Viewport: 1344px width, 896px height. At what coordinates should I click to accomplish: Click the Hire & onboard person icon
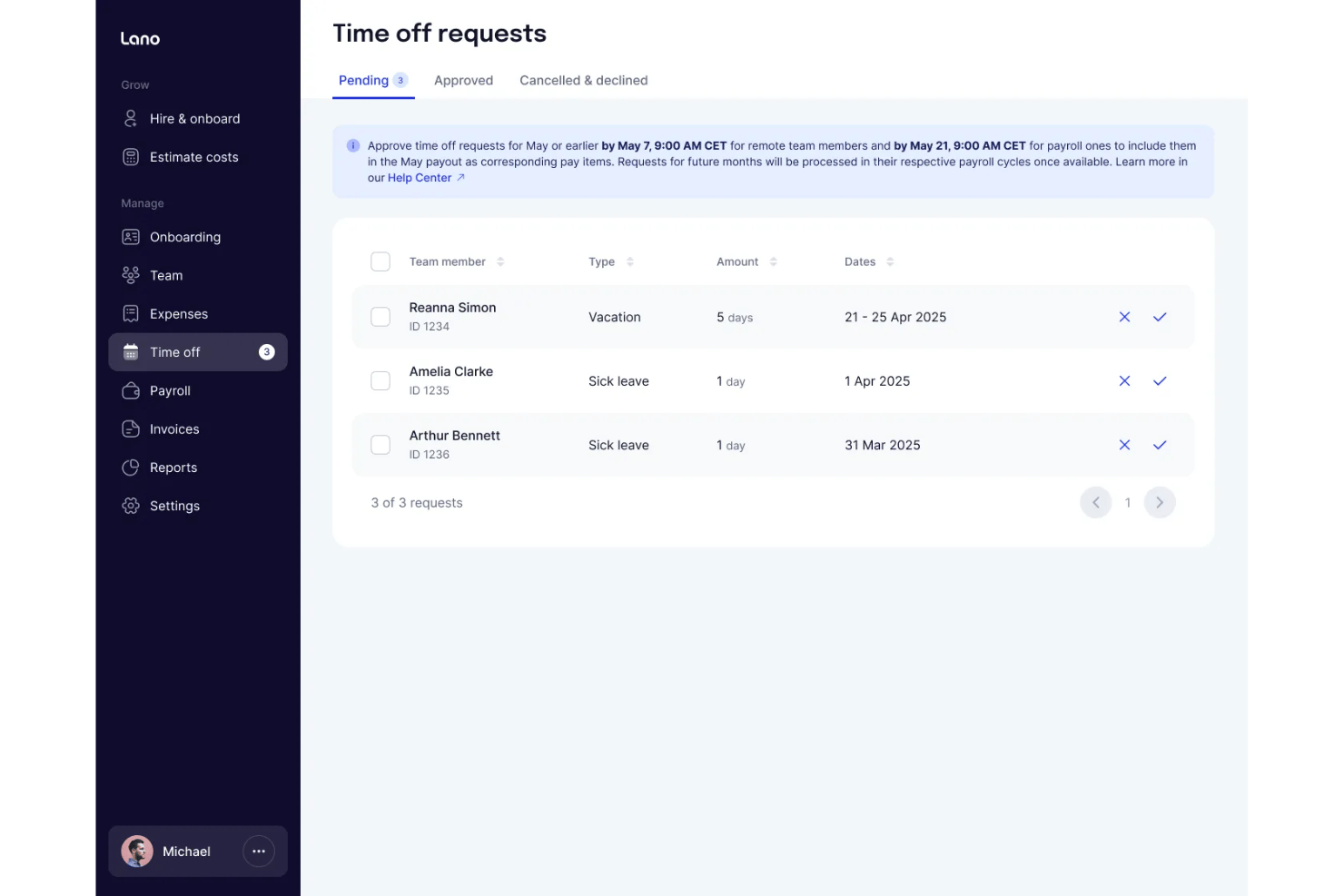[x=131, y=119]
